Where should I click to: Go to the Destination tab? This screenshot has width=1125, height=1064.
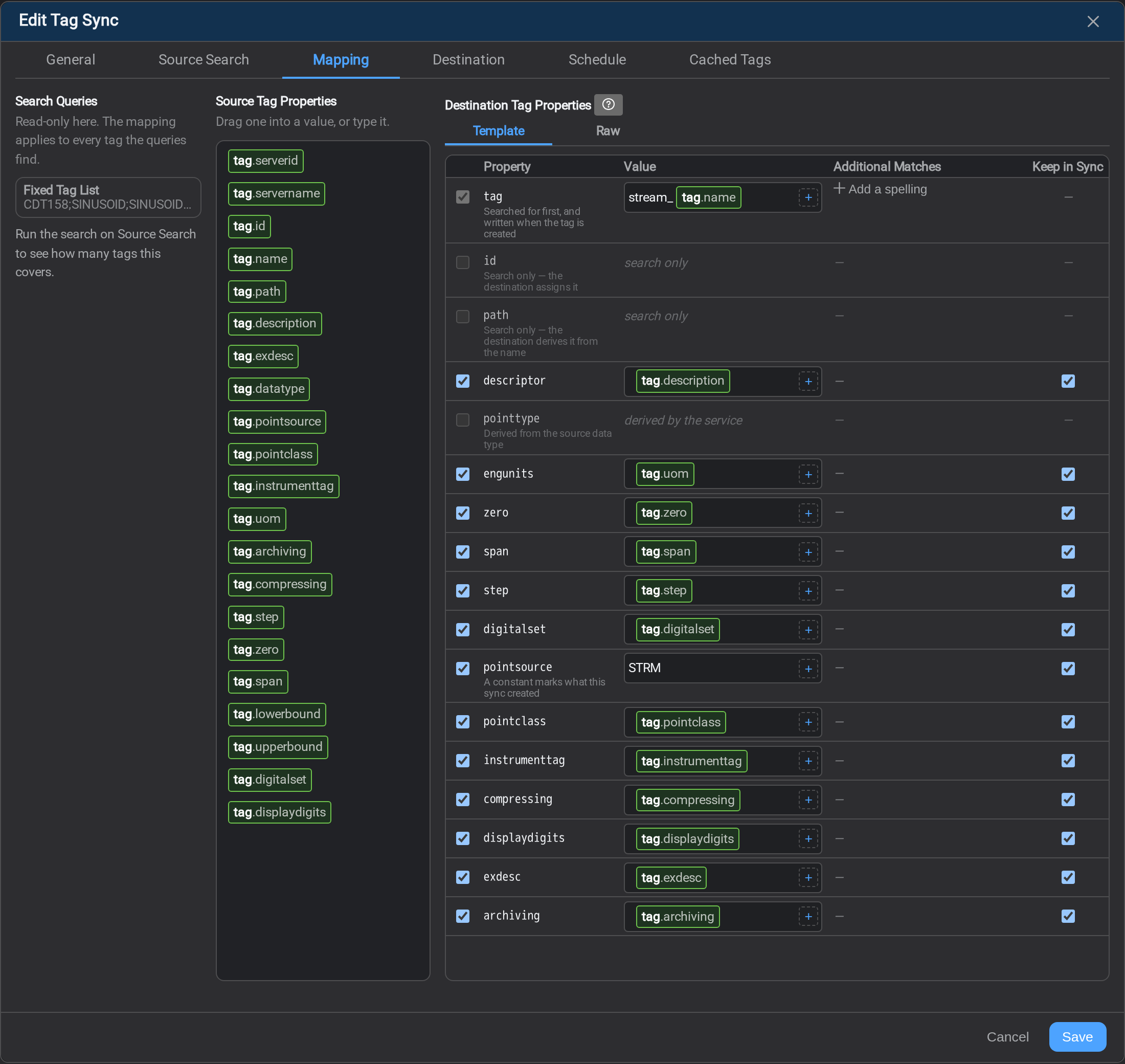(468, 59)
